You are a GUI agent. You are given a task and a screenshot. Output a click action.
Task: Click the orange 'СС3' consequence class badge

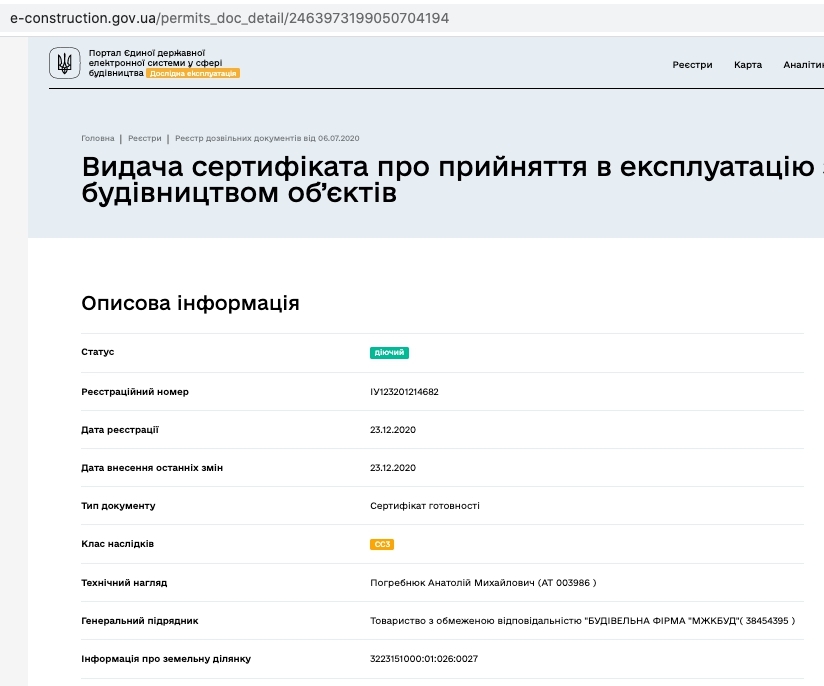382,544
